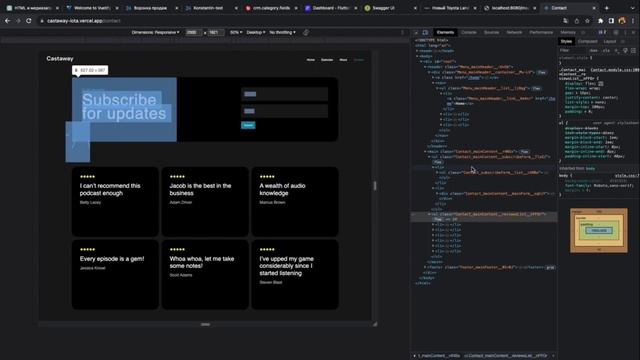
Task: Switch to the Memory tab
Action: click(568, 32)
